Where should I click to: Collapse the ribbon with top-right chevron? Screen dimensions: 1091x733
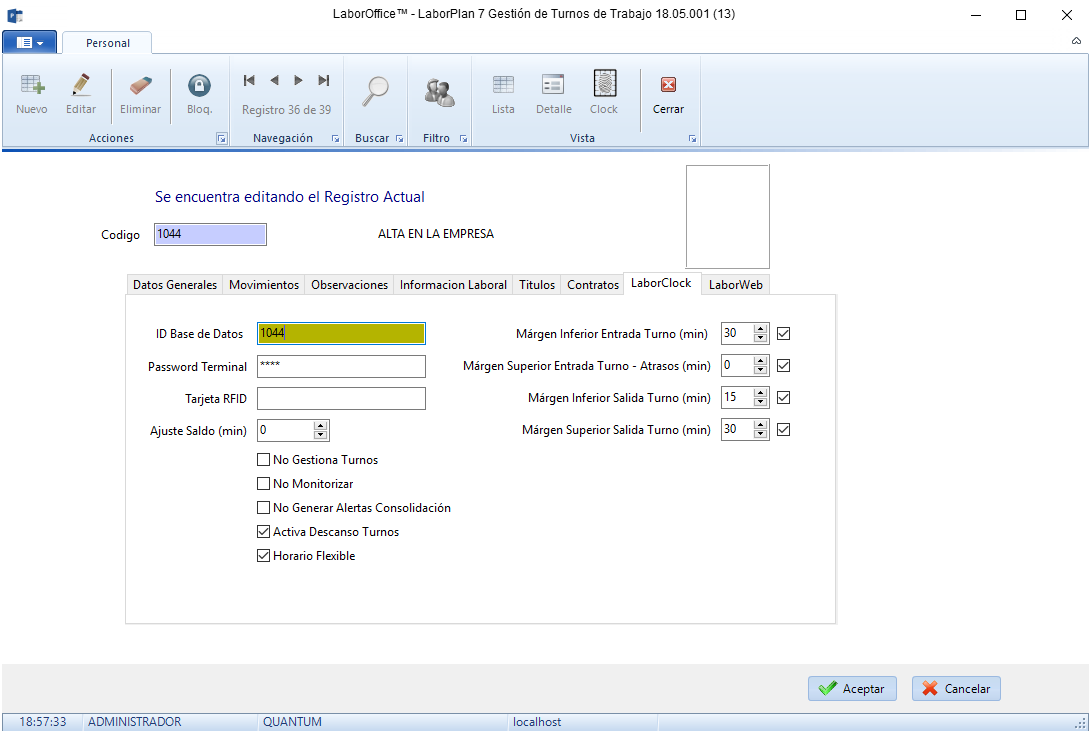(x=1076, y=41)
